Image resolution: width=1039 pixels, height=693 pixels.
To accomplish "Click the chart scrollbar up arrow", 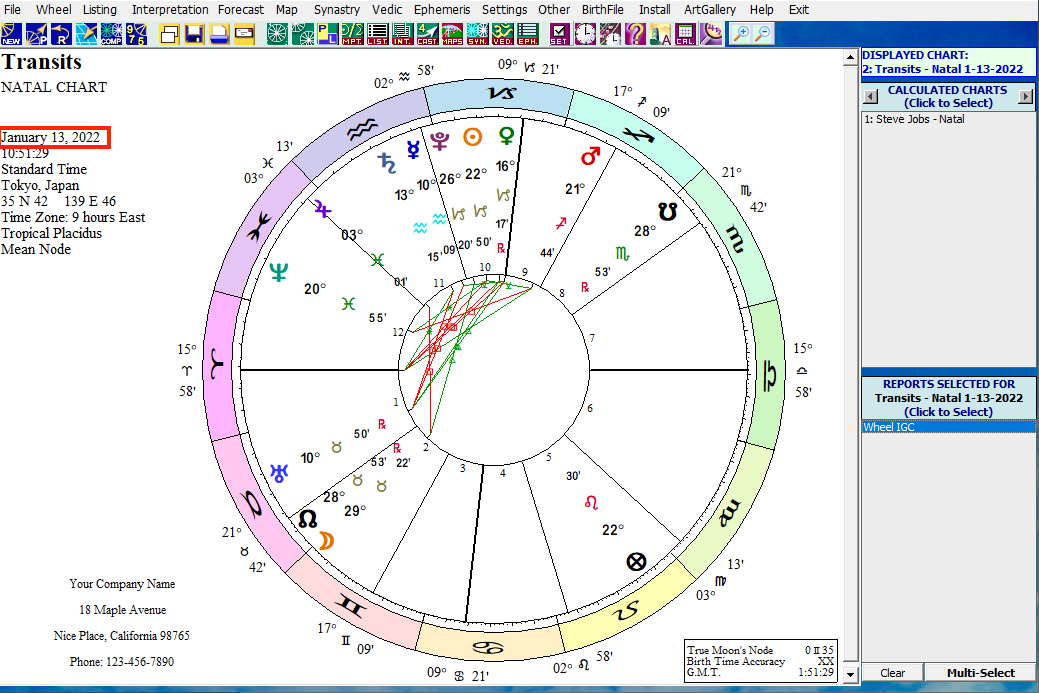I will (x=850, y=58).
